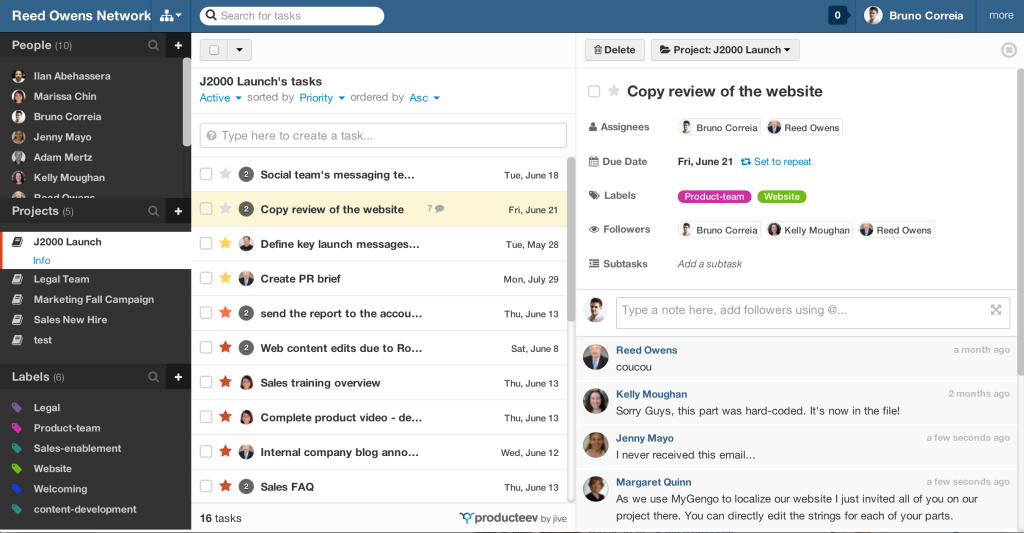
Task: Check off Social team's messaging task
Action: point(206,174)
